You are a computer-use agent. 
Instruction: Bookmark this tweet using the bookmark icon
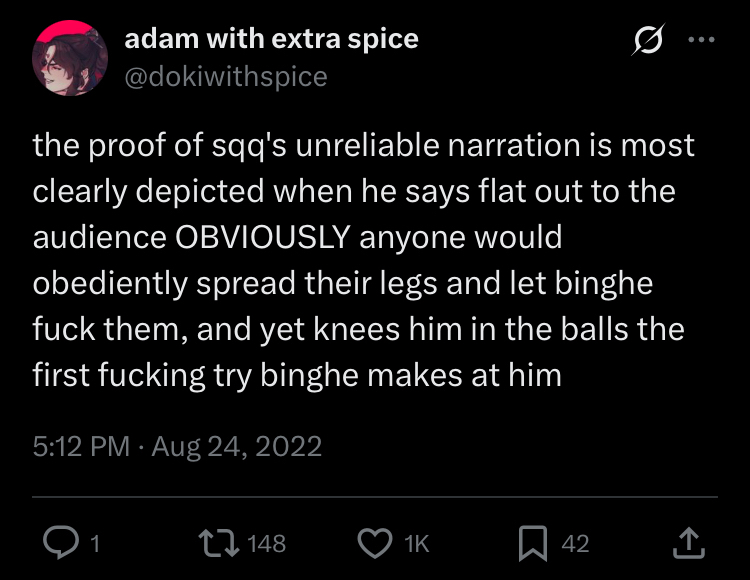coord(531,543)
